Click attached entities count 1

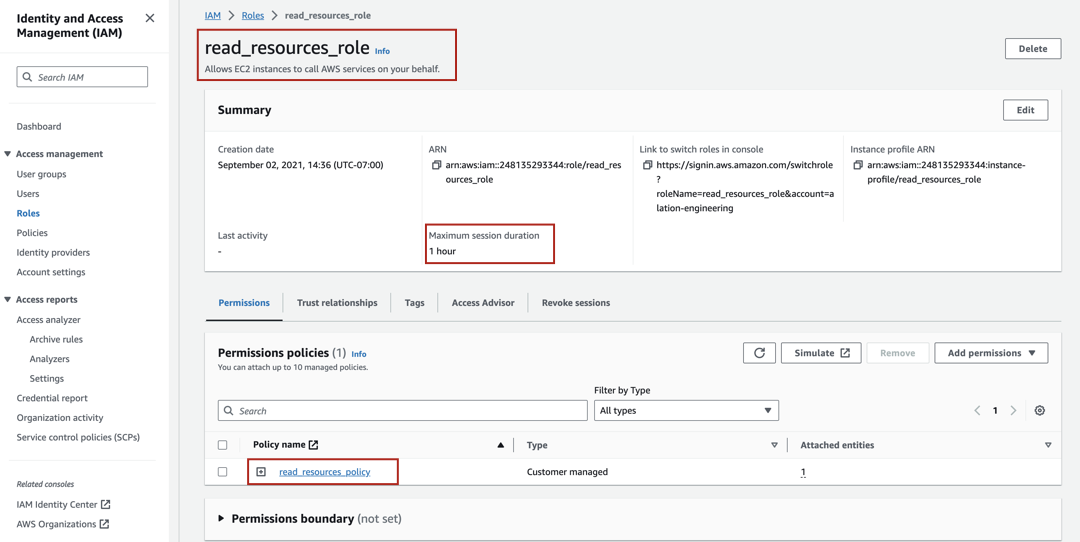[x=803, y=472]
